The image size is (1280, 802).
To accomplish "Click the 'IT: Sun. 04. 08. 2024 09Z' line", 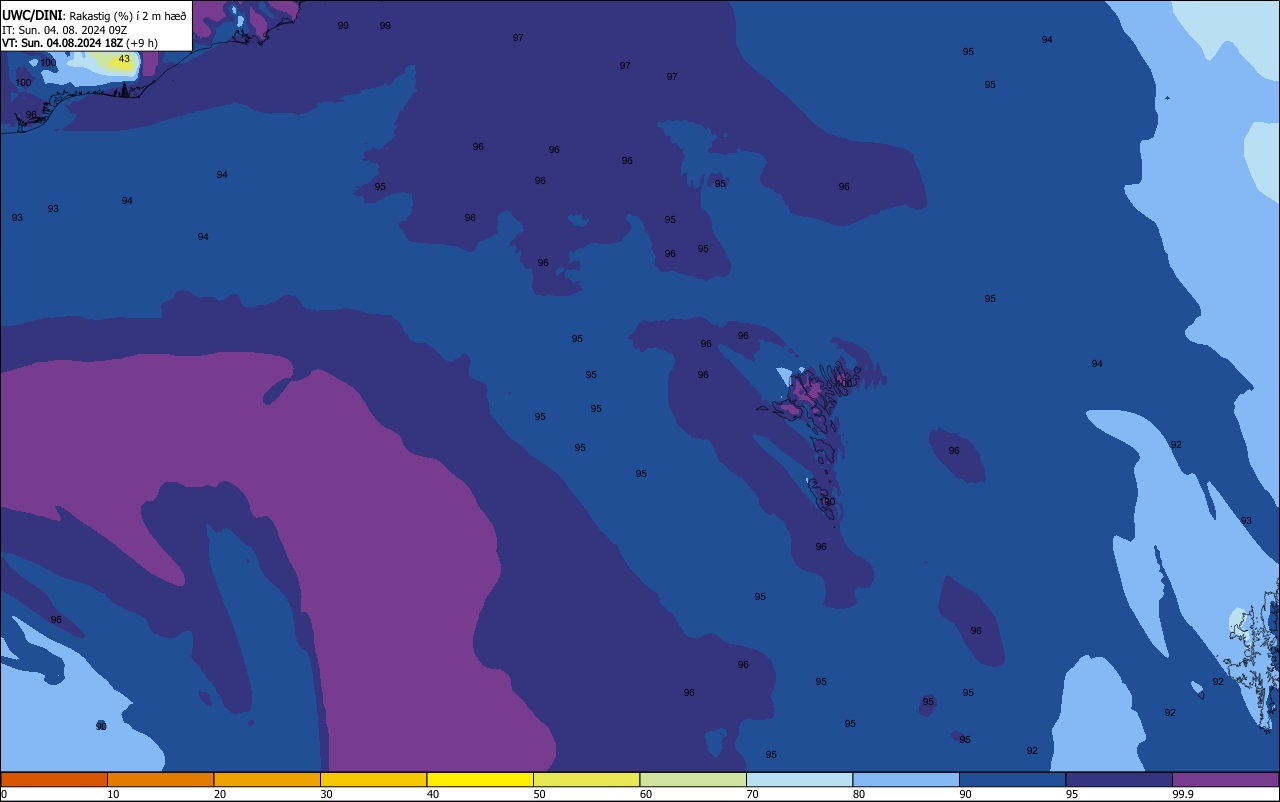I will point(64,30).
